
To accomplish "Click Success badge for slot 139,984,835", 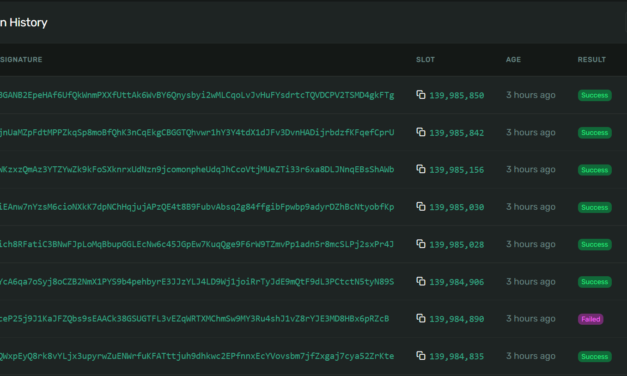I will click(x=595, y=356).
